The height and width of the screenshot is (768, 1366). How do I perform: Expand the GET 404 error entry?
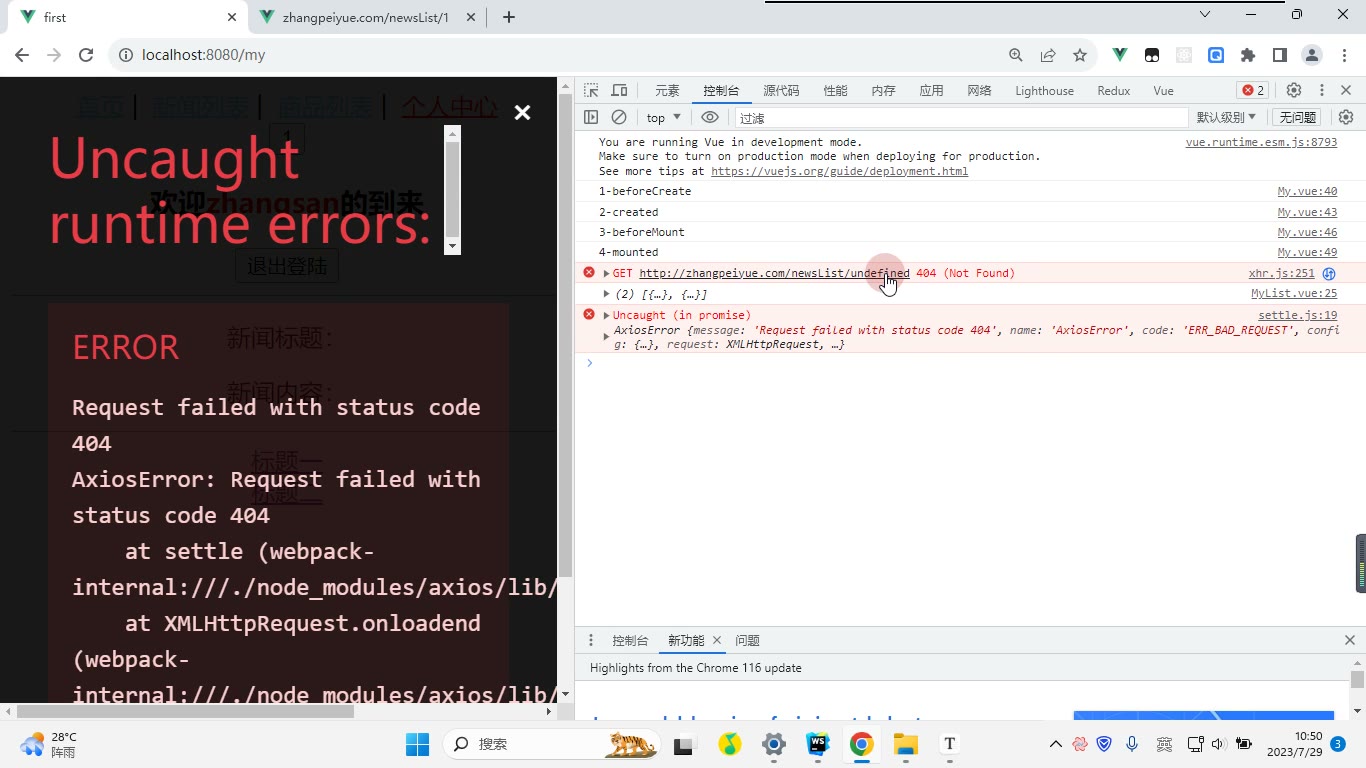point(606,273)
